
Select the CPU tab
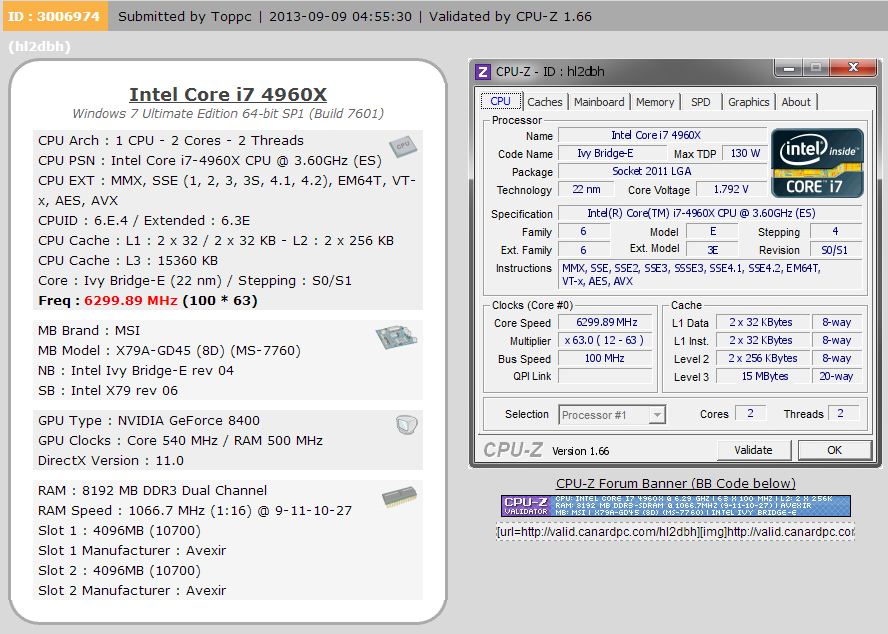pos(501,101)
